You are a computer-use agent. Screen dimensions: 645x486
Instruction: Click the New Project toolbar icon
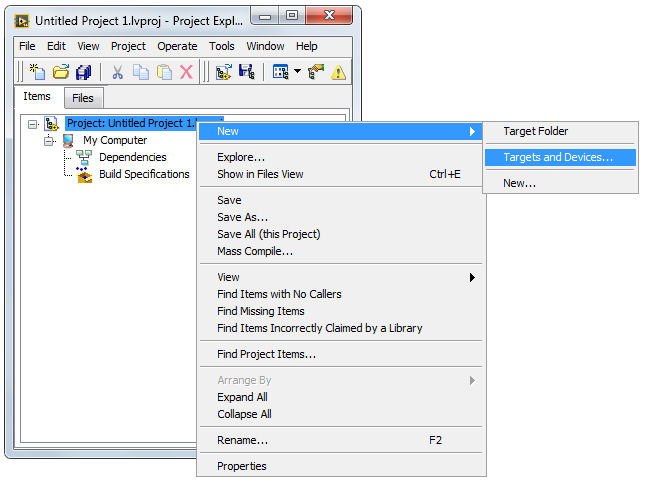coord(37,72)
